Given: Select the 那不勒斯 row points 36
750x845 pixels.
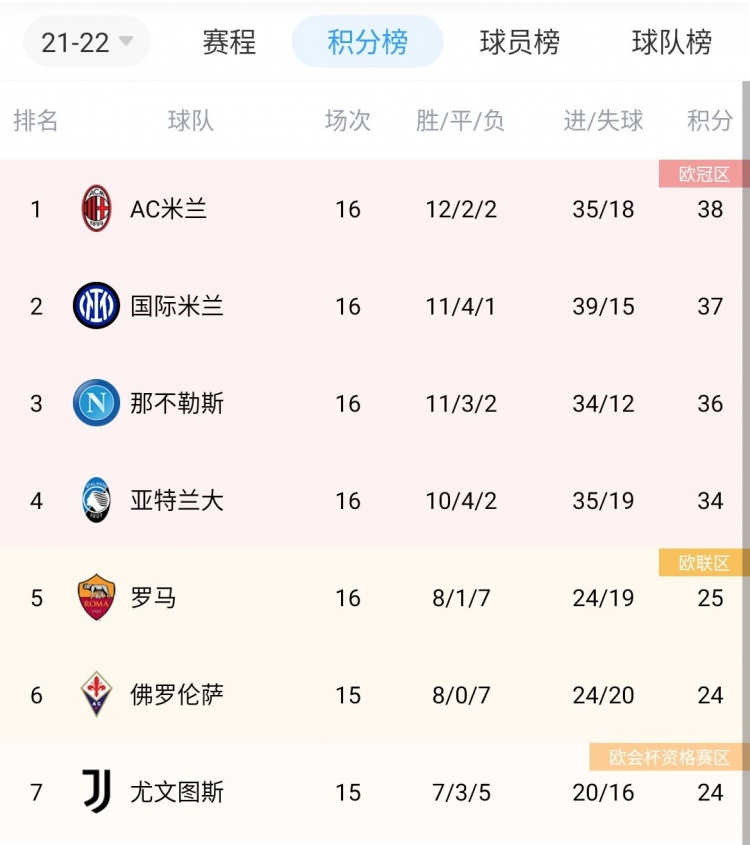Looking at the screenshot, I should point(710,404).
